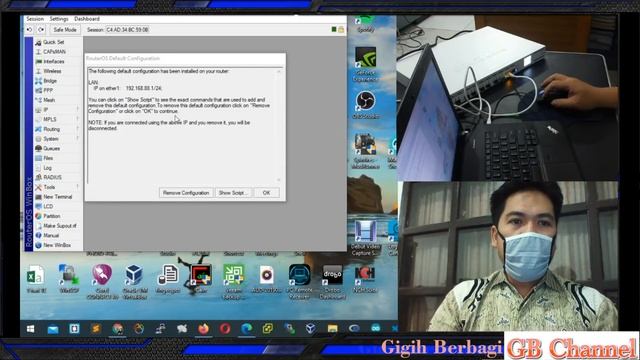Open VirtualBox from the taskbar
640x360 pixels.
[311, 329]
